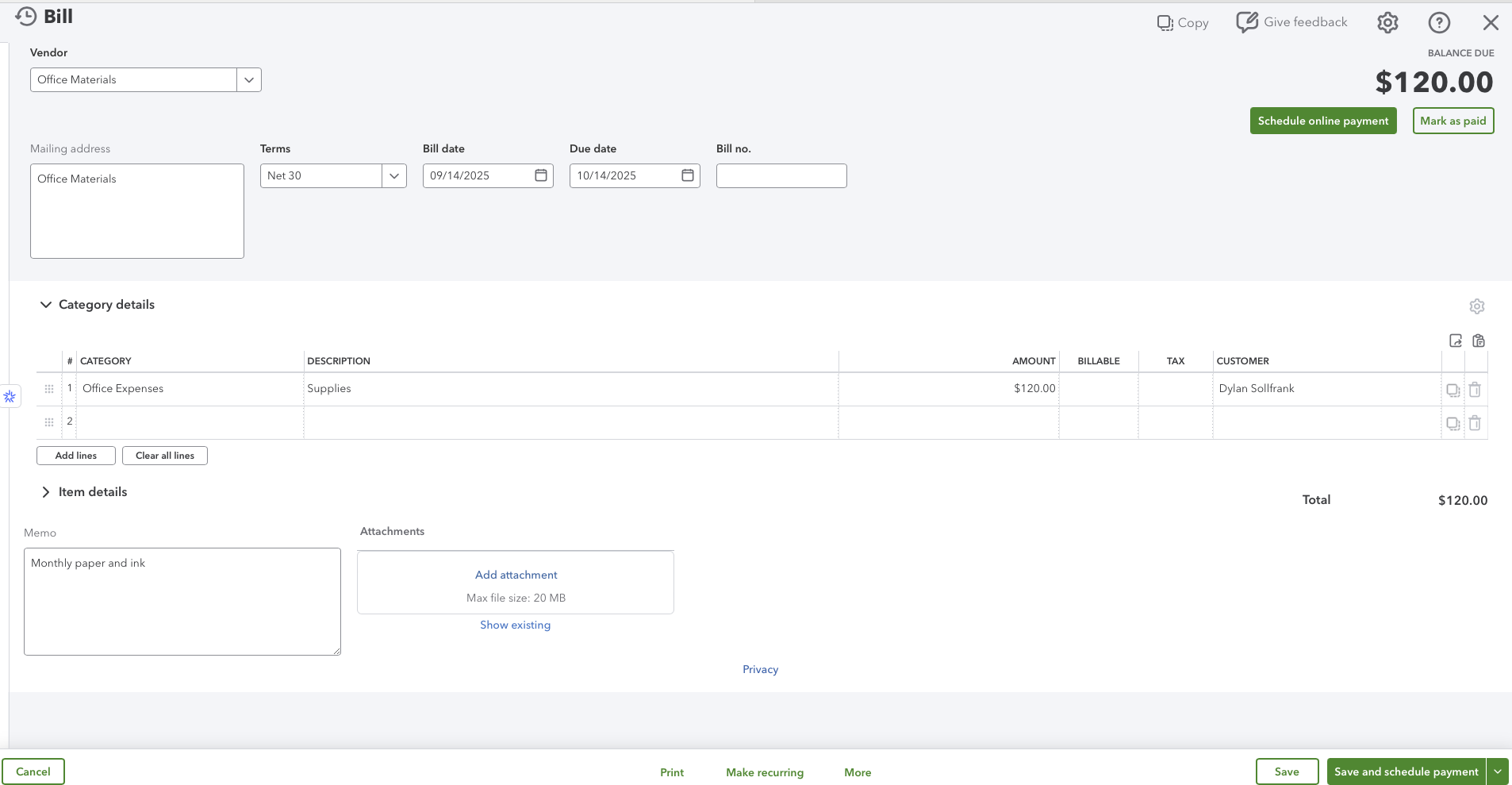Delete line 1 with trash icon
The height and width of the screenshot is (785, 1512).
click(1475, 390)
